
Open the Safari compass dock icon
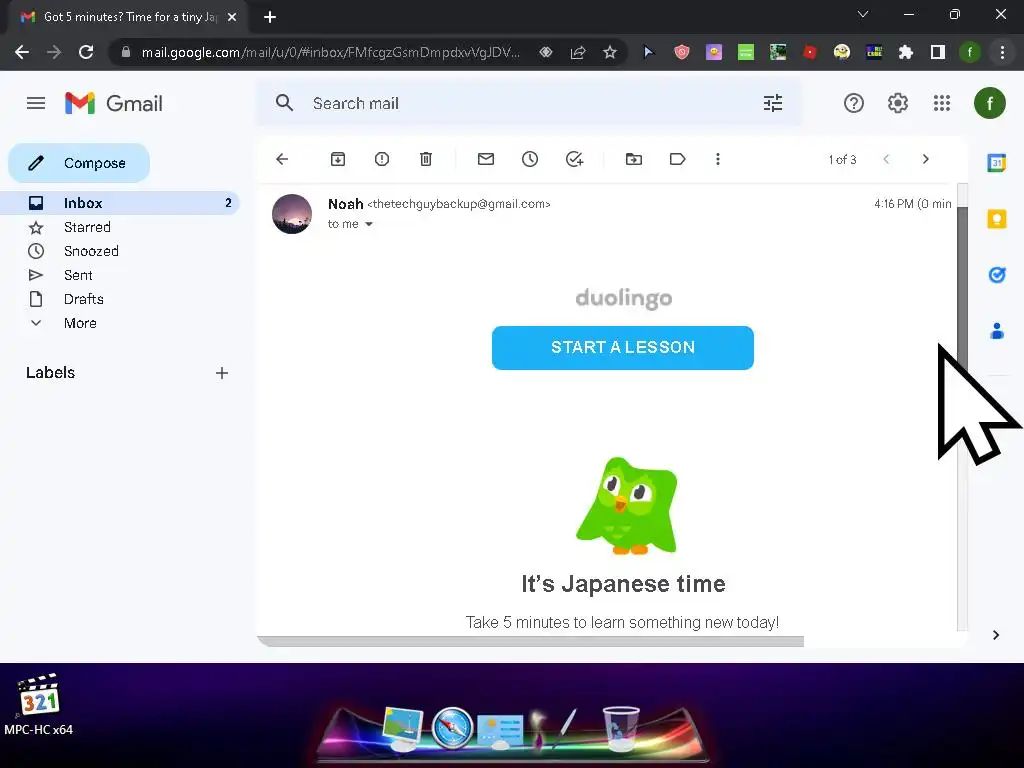point(452,728)
